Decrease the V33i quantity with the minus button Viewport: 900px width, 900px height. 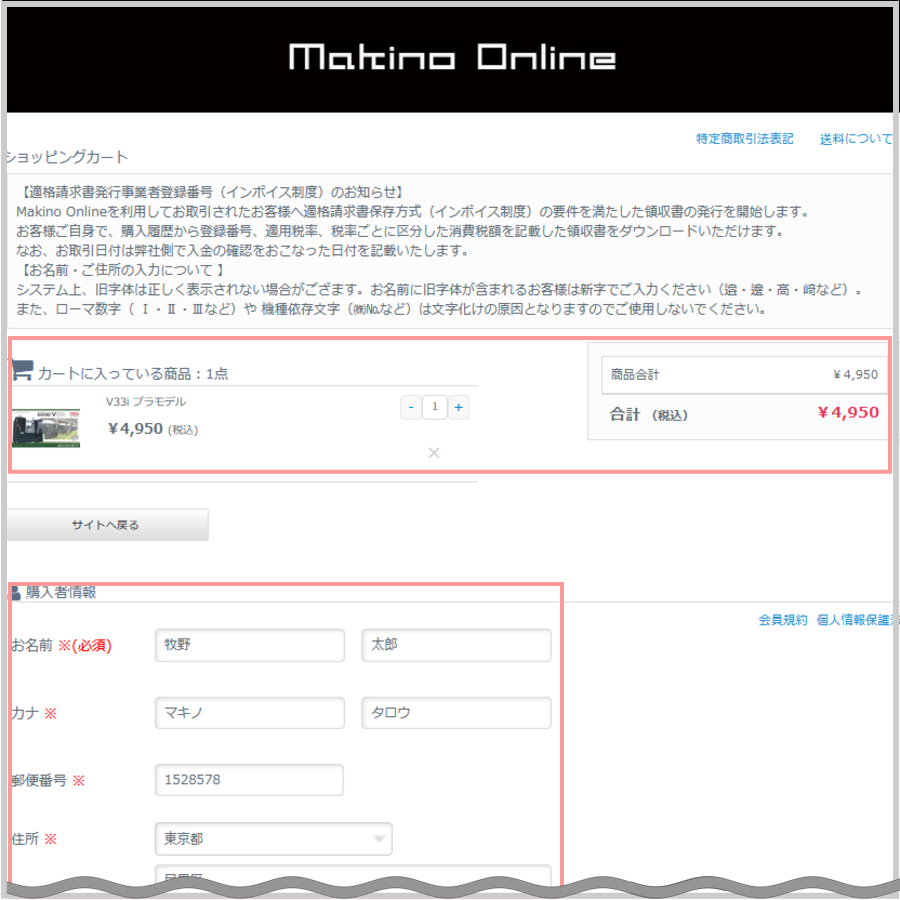(410, 408)
